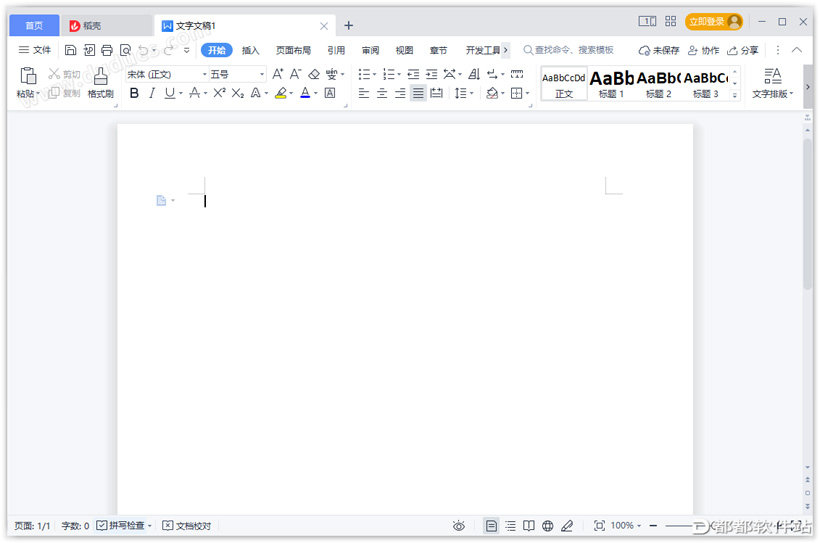Select the Format Painter tool
The width and height of the screenshot is (820, 543).
coord(100,83)
